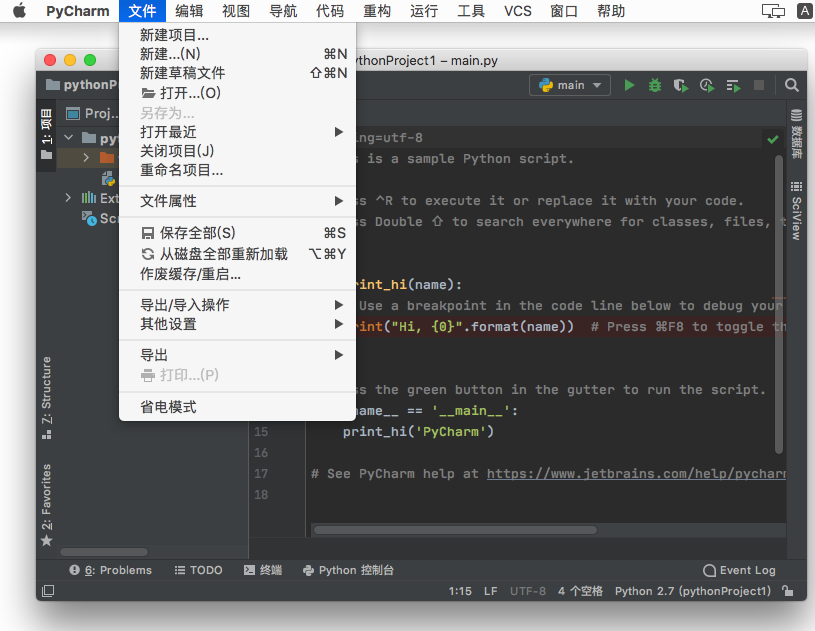815x631 pixels.
Task: Open Search Everywhere with the magnifier icon
Action: [792, 85]
